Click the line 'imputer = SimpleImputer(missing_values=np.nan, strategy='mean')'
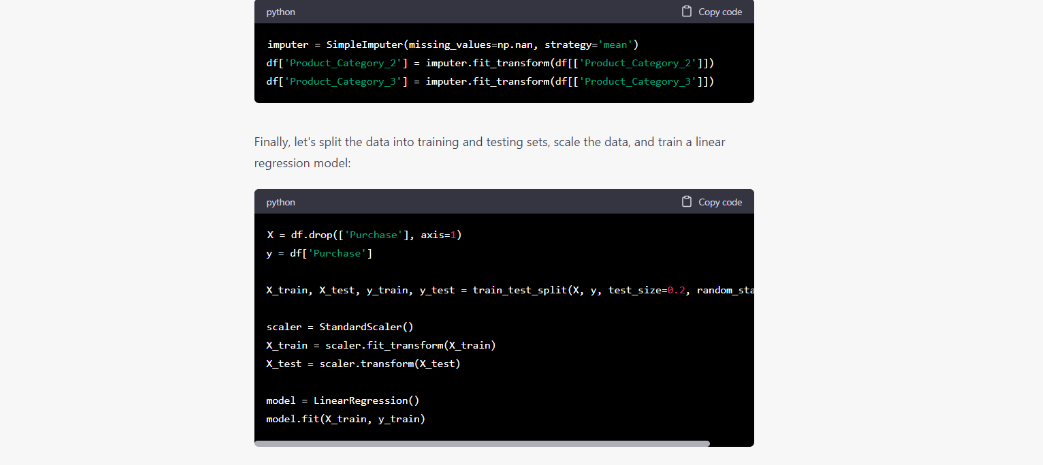This screenshot has width=1043, height=465. (452, 45)
